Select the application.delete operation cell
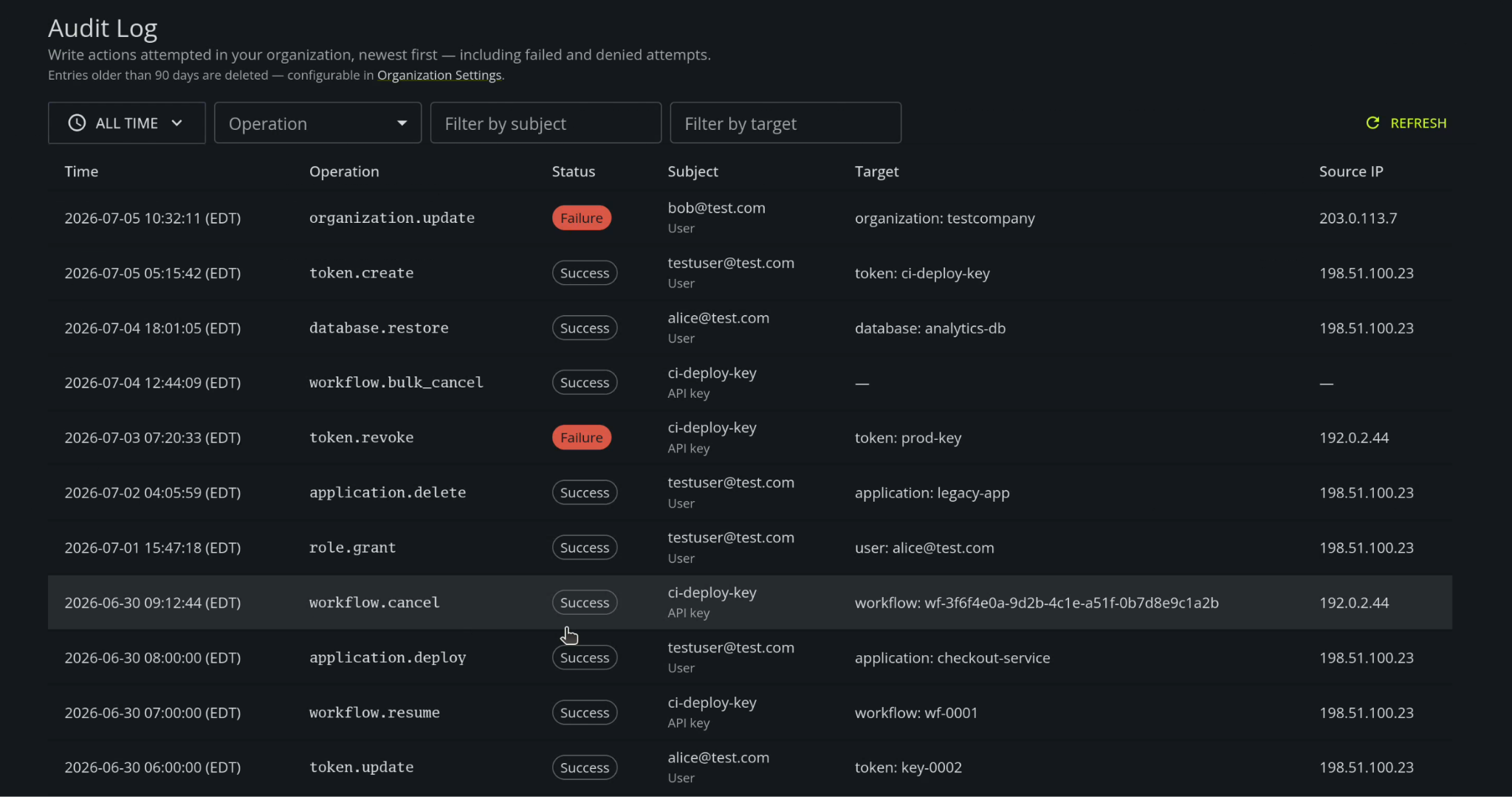The image size is (1512, 797). click(x=388, y=492)
